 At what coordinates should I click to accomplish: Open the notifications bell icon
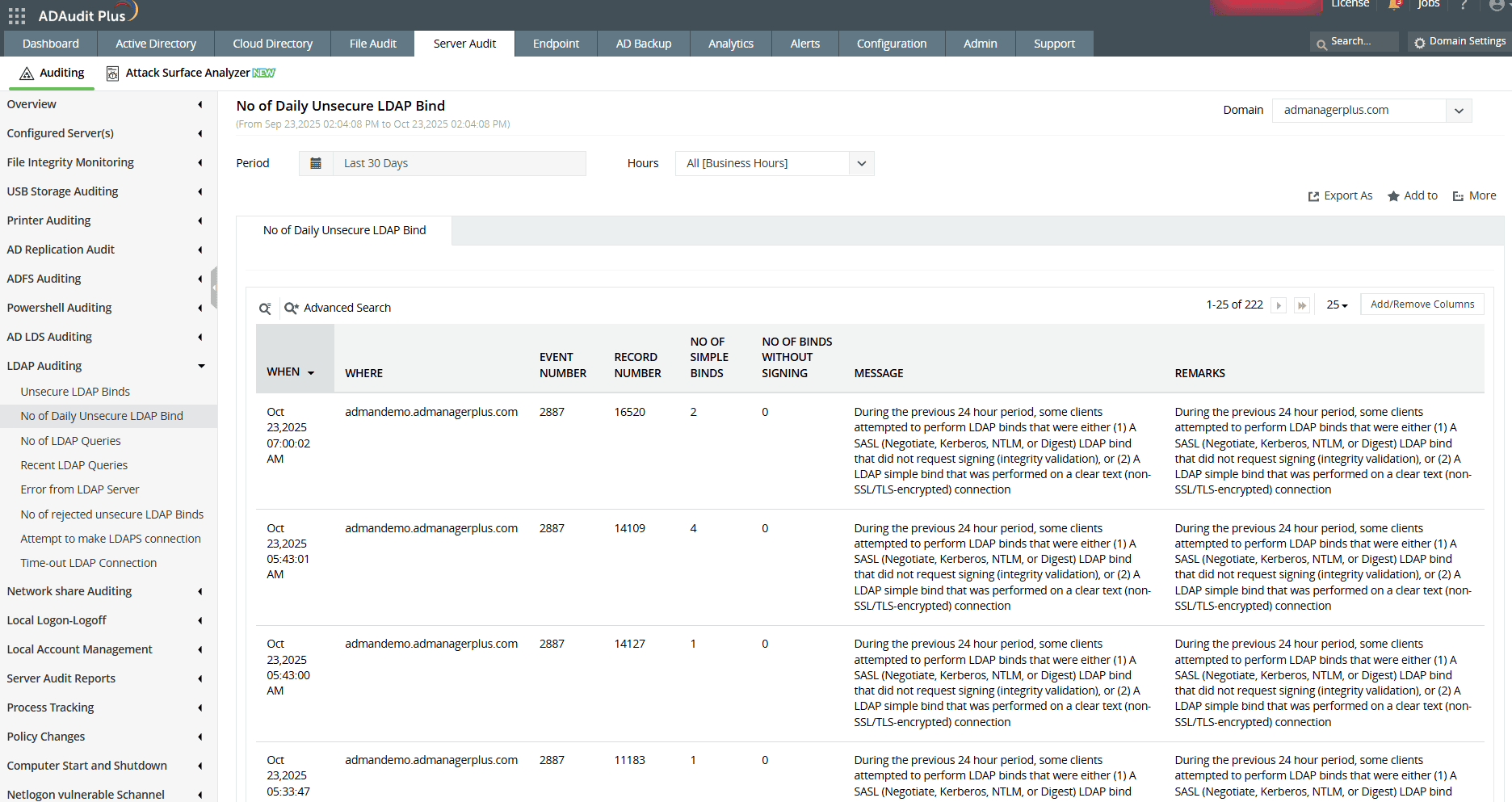pyautogui.click(x=1393, y=5)
